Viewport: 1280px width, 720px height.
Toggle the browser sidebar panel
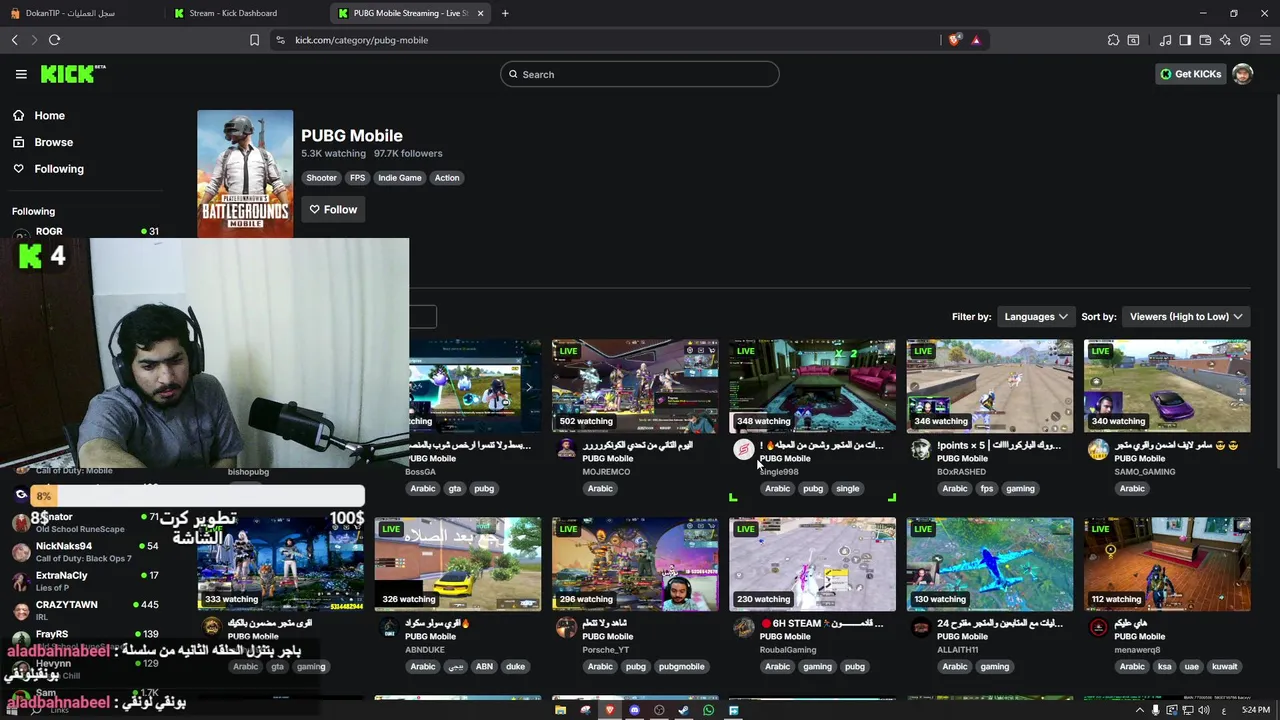pos(1185,40)
